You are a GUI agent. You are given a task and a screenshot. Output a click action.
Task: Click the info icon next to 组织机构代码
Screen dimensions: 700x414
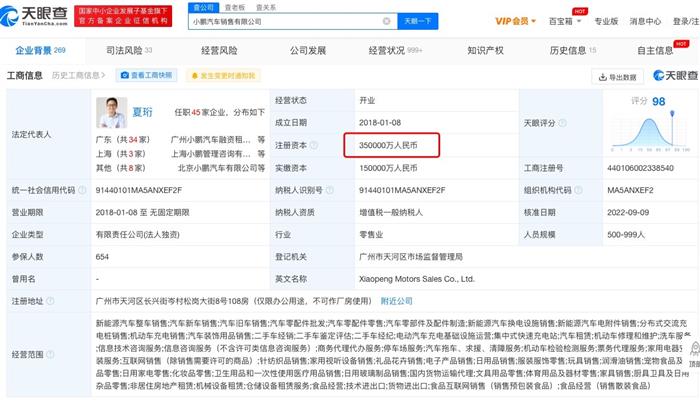tap(578, 190)
